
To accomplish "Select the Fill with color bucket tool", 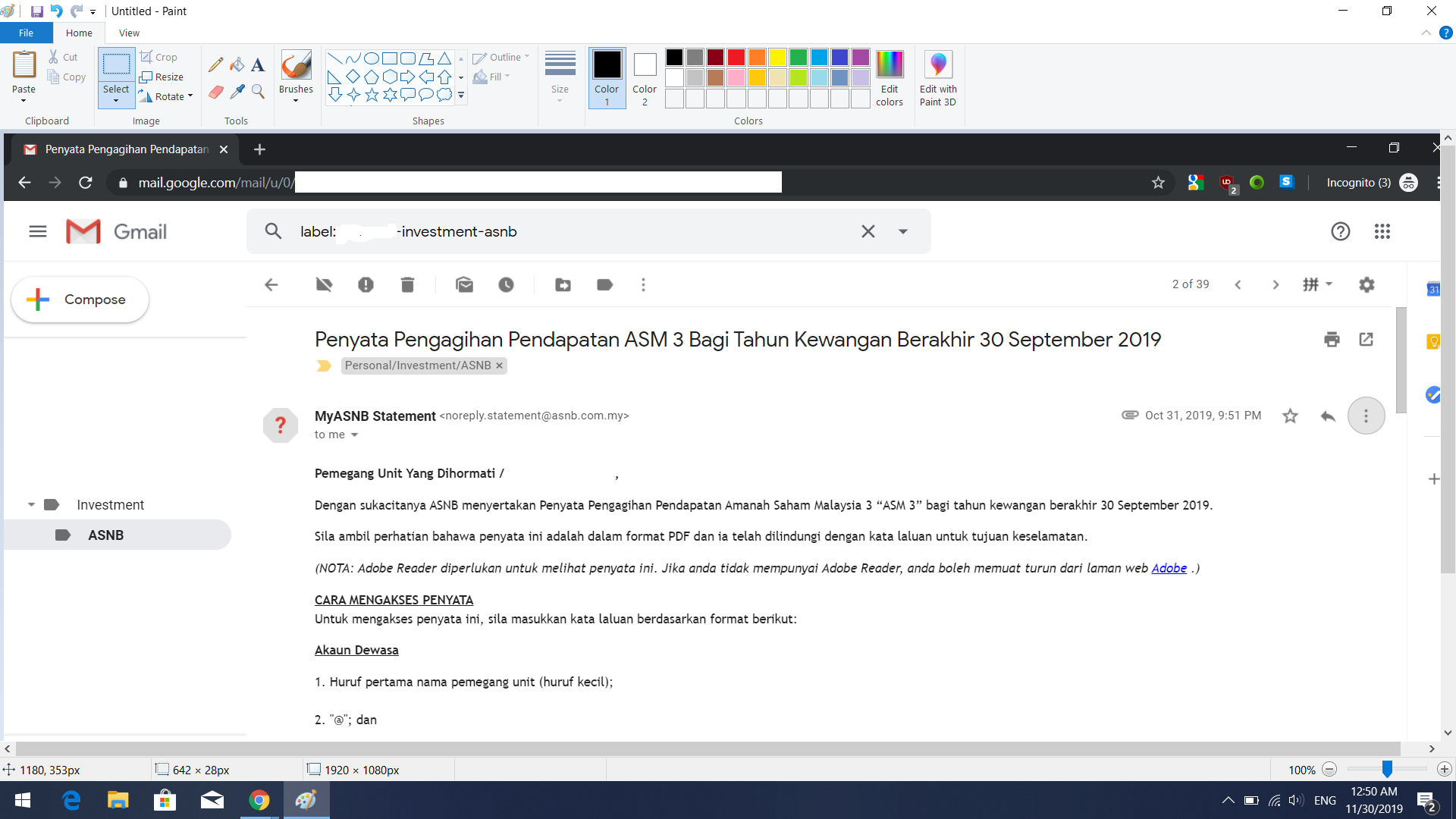I will pos(237,65).
